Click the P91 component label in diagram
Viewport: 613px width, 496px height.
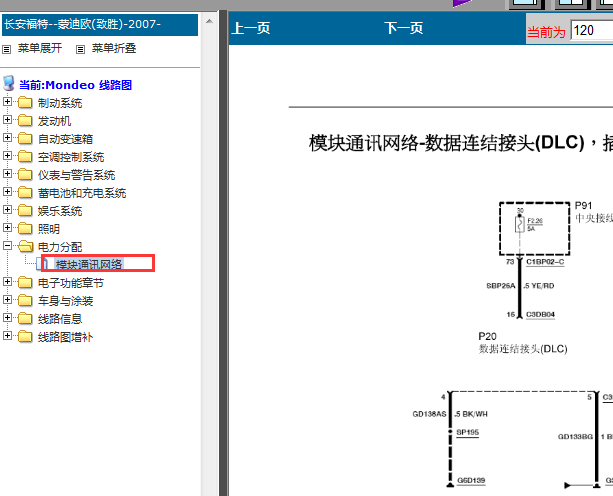click(583, 206)
